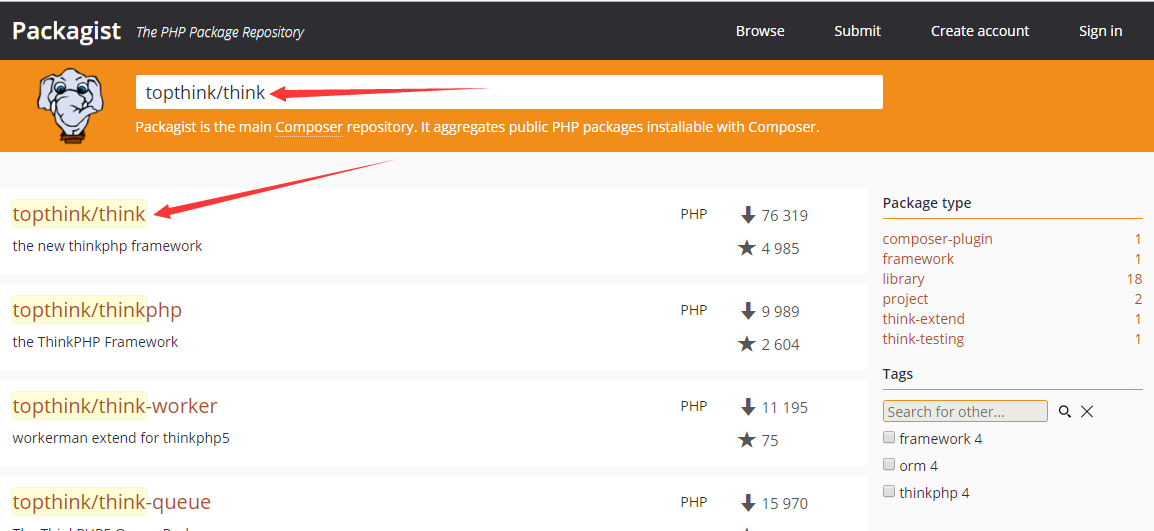Click the 'Tags' heading
The height and width of the screenshot is (531, 1154).
tap(898, 373)
